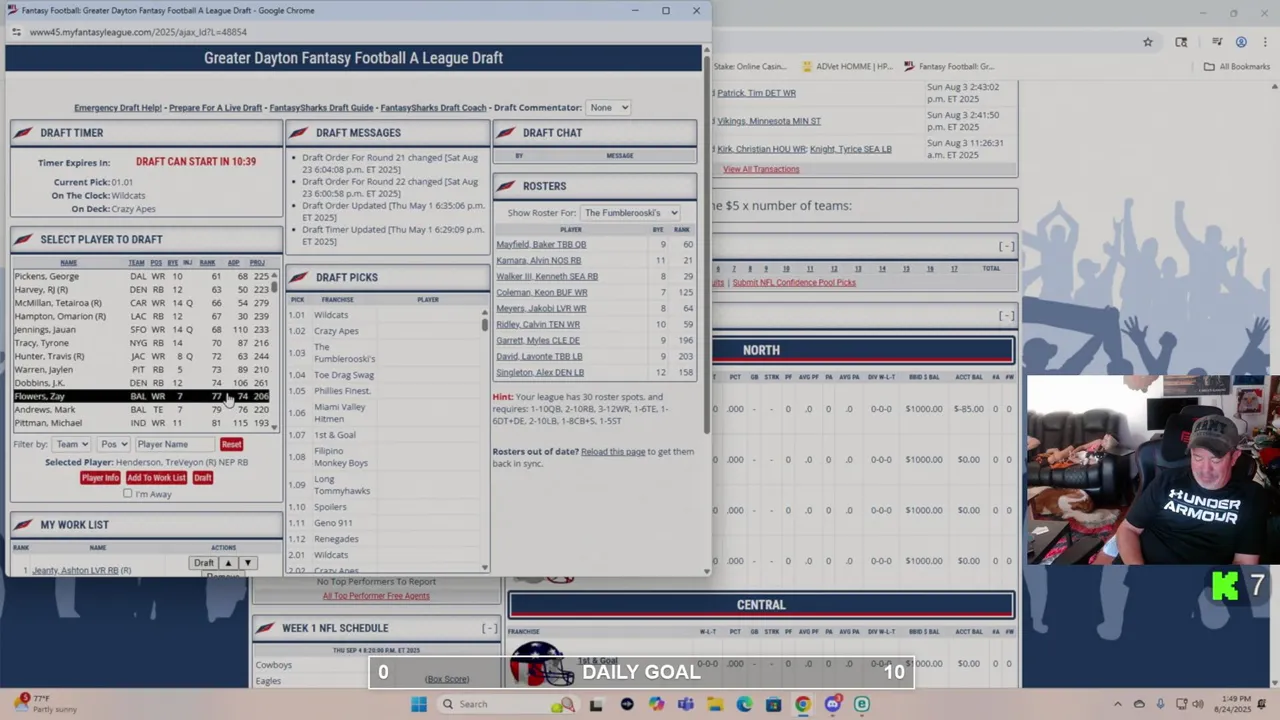
Task: Click the red Reset filter button
Action: (231, 444)
